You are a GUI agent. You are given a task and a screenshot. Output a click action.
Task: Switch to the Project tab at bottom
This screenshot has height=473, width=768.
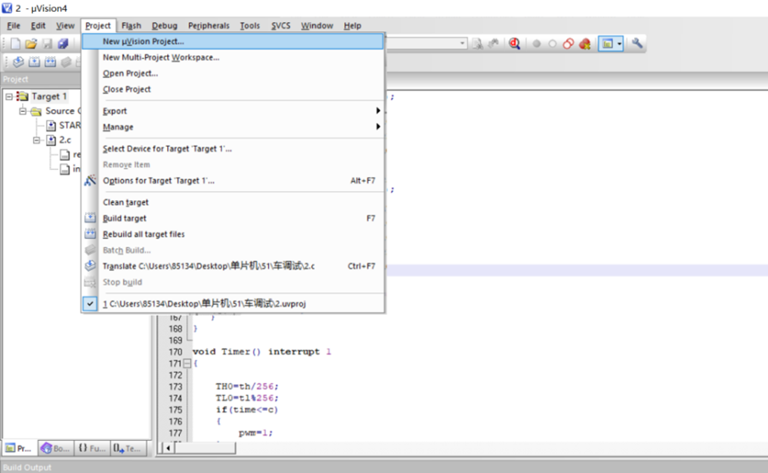coord(19,448)
